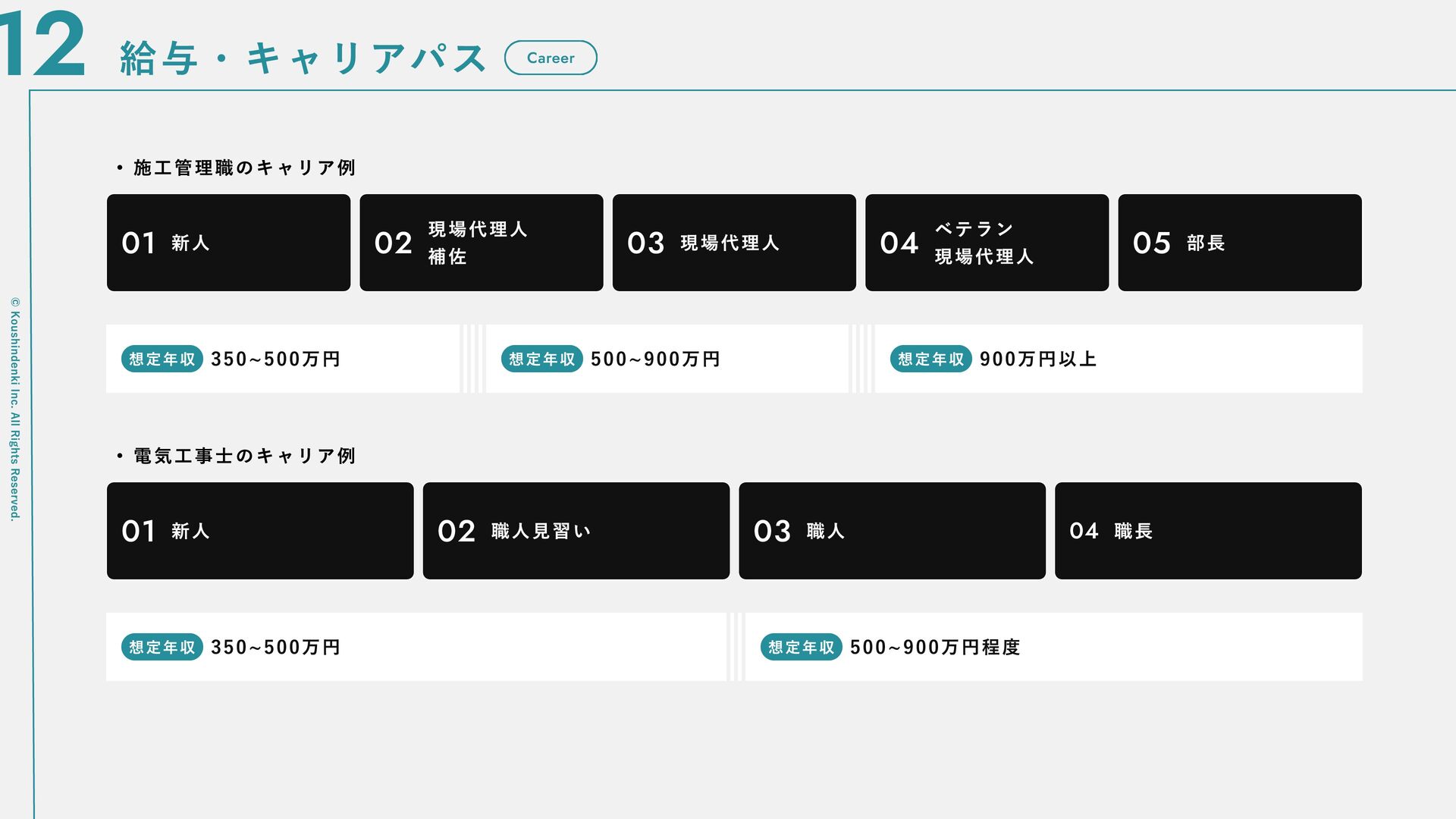Click the 04 職長 card

point(1207,531)
